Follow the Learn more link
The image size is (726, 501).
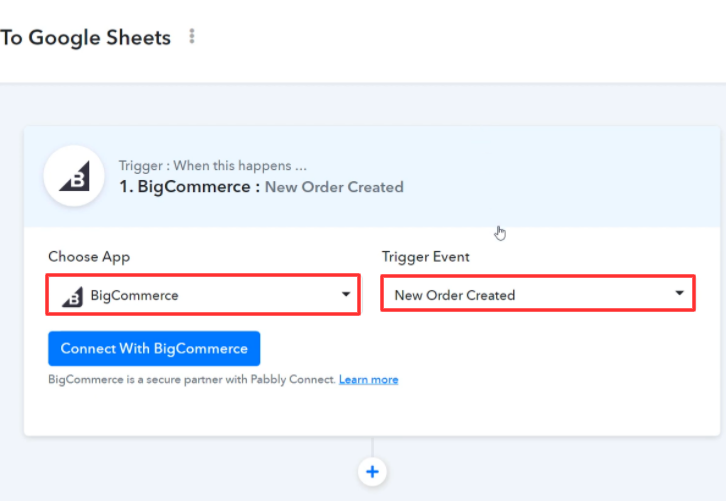tap(369, 380)
